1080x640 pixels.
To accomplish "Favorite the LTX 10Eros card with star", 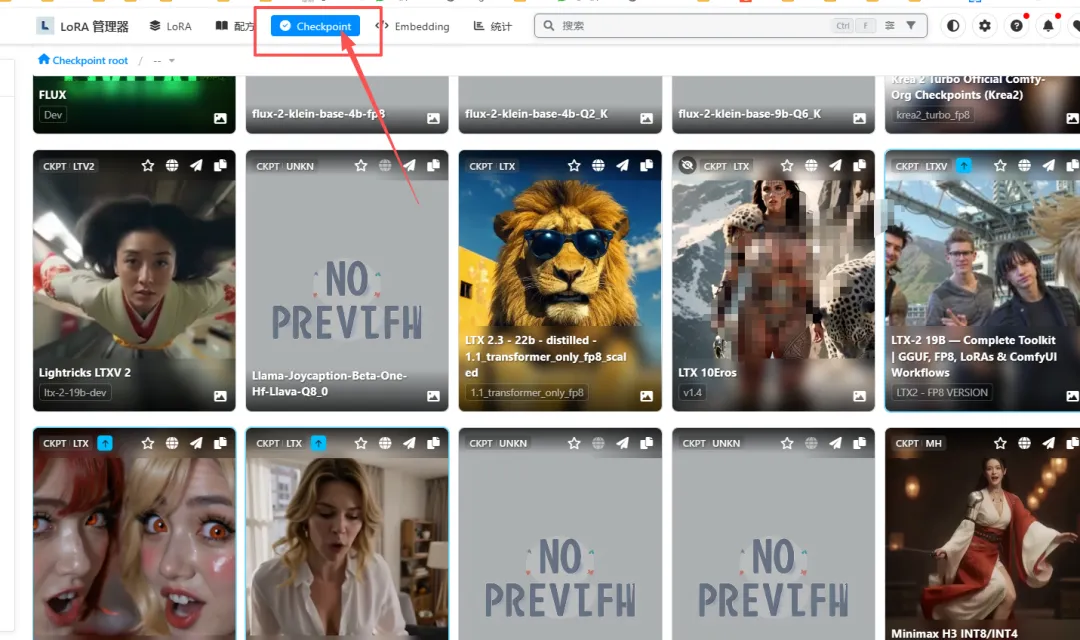I will click(x=787, y=165).
